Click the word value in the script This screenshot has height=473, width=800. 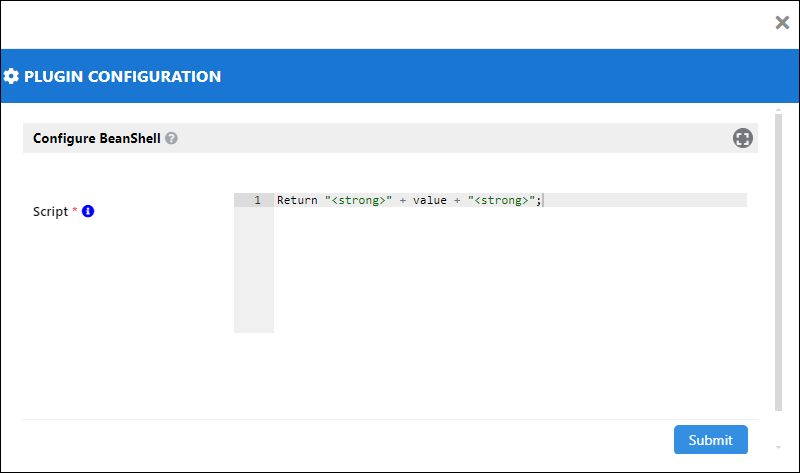(x=430, y=200)
